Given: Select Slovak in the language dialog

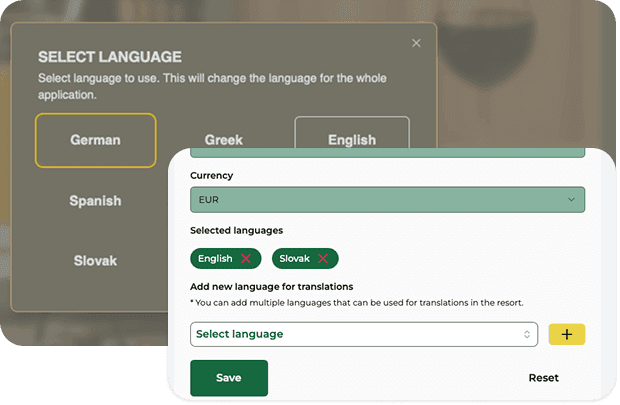Looking at the screenshot, I should pyautogui.click(x=95, y=261).
